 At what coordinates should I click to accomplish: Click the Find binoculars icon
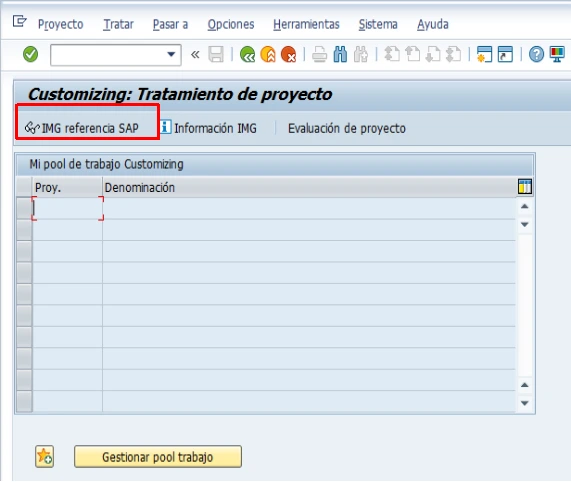[340, 55]
